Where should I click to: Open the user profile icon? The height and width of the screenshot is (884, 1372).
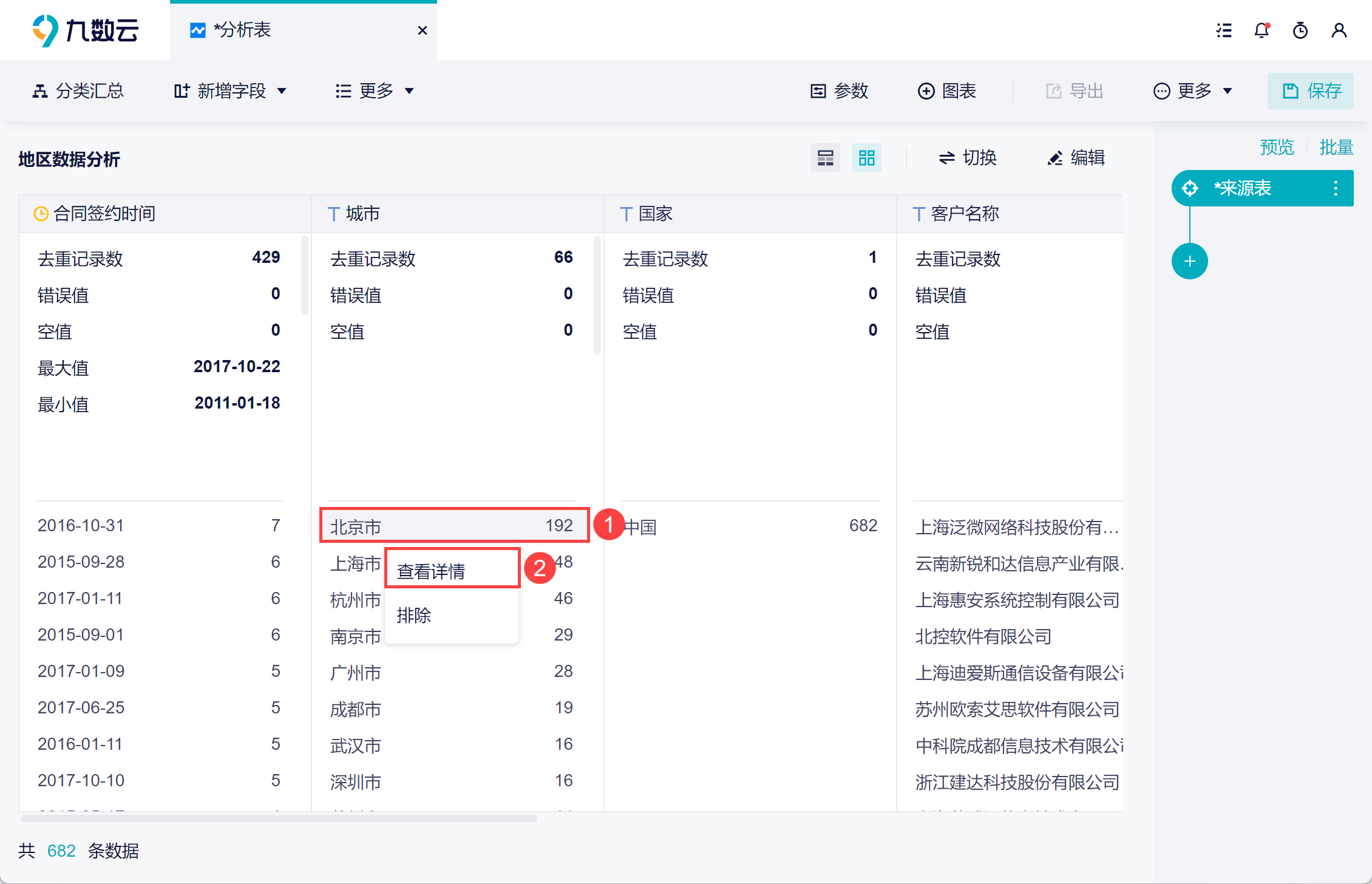[1339, 30]
